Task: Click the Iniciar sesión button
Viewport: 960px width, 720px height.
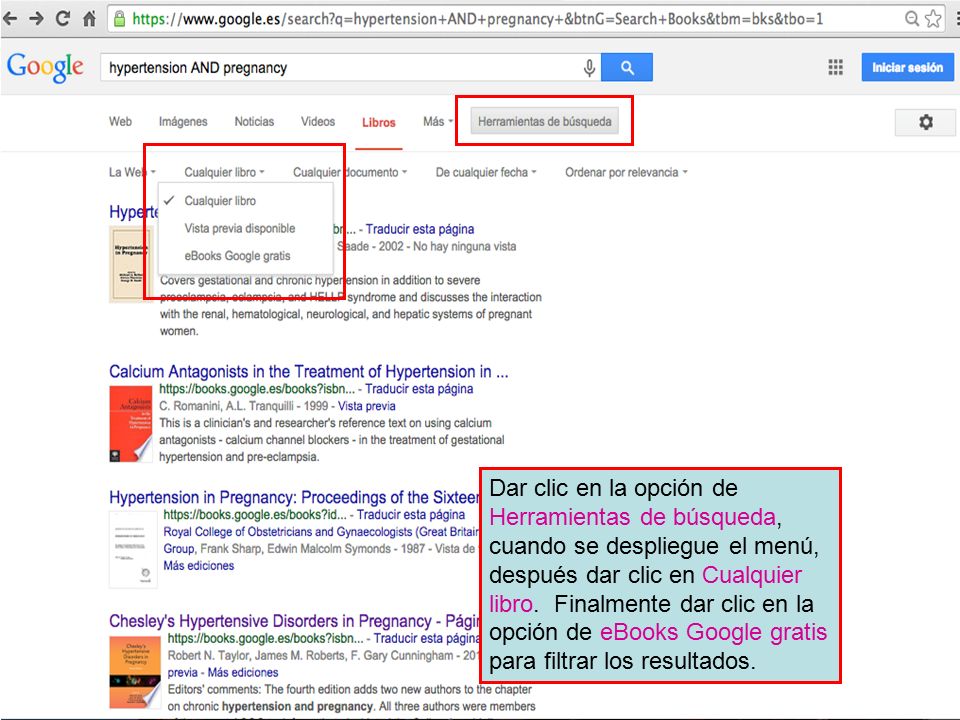Action: click(907, 67)
